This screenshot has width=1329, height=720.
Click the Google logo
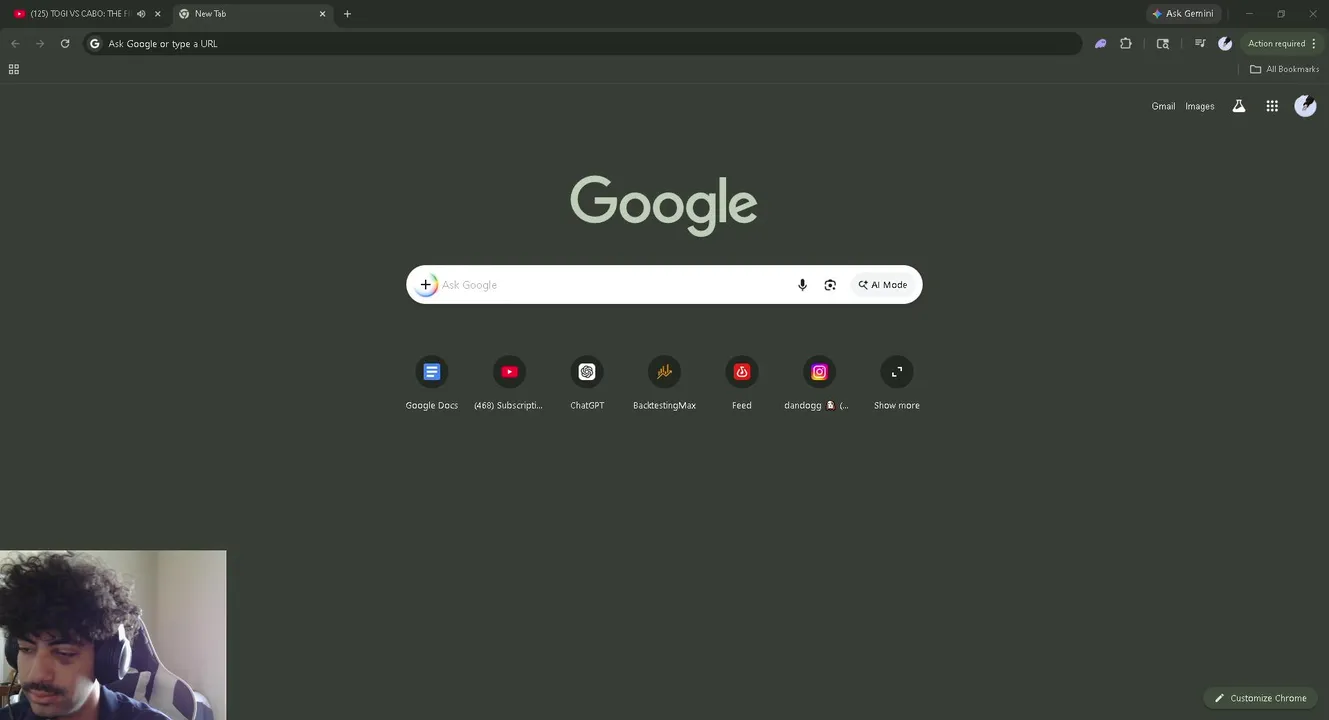click(664, 205)
